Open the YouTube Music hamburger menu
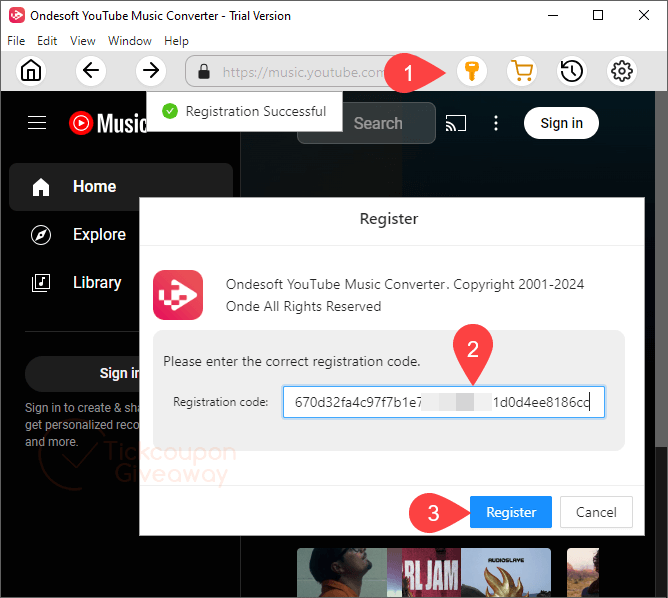Viewport: 668px width, 598px height. [37, 123]
